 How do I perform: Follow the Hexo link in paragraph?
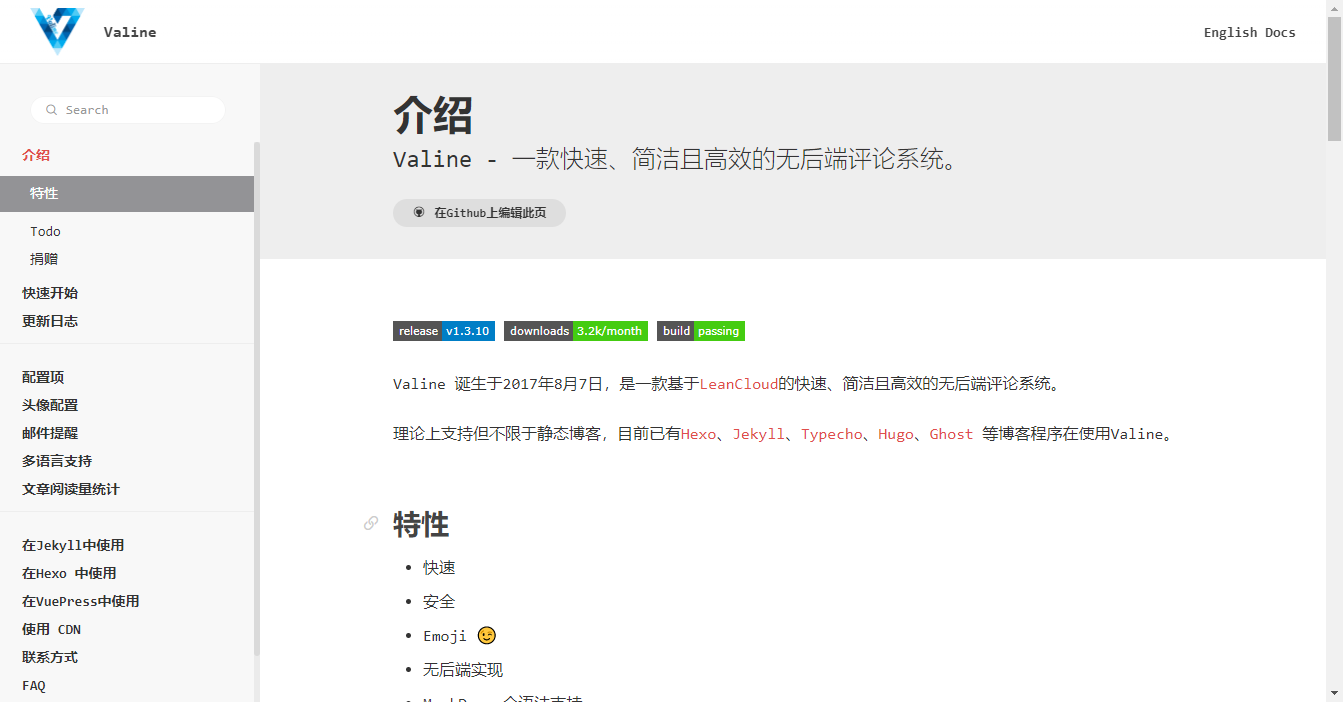[x=698, y=434]
